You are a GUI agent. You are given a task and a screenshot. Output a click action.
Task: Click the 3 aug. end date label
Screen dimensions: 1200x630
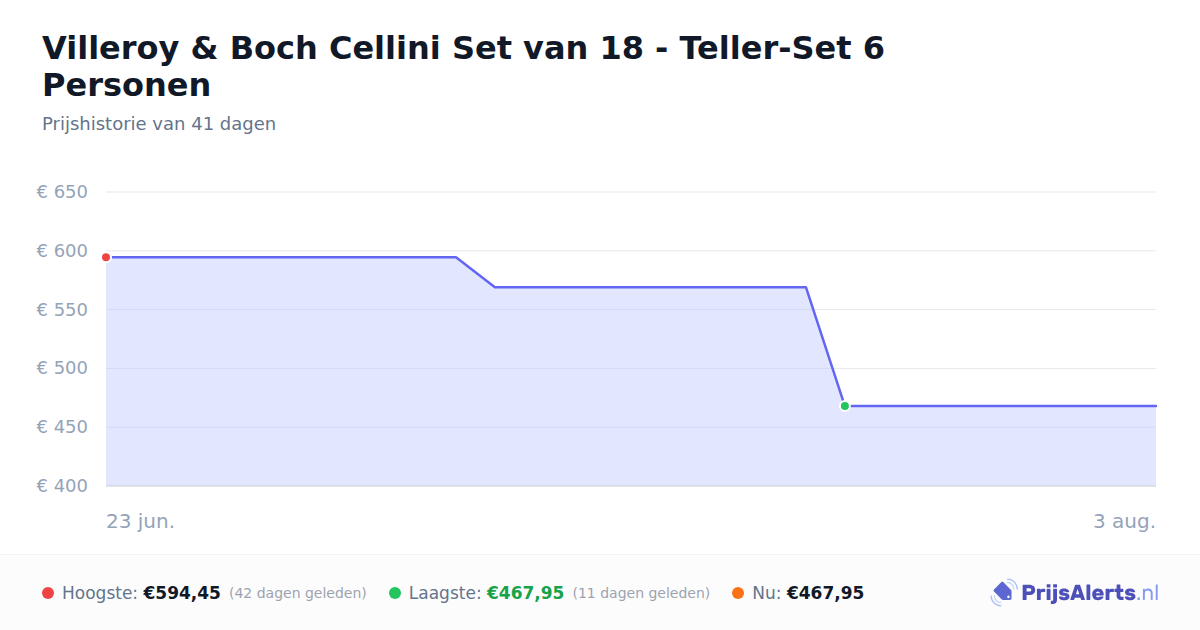point(1124,522)
